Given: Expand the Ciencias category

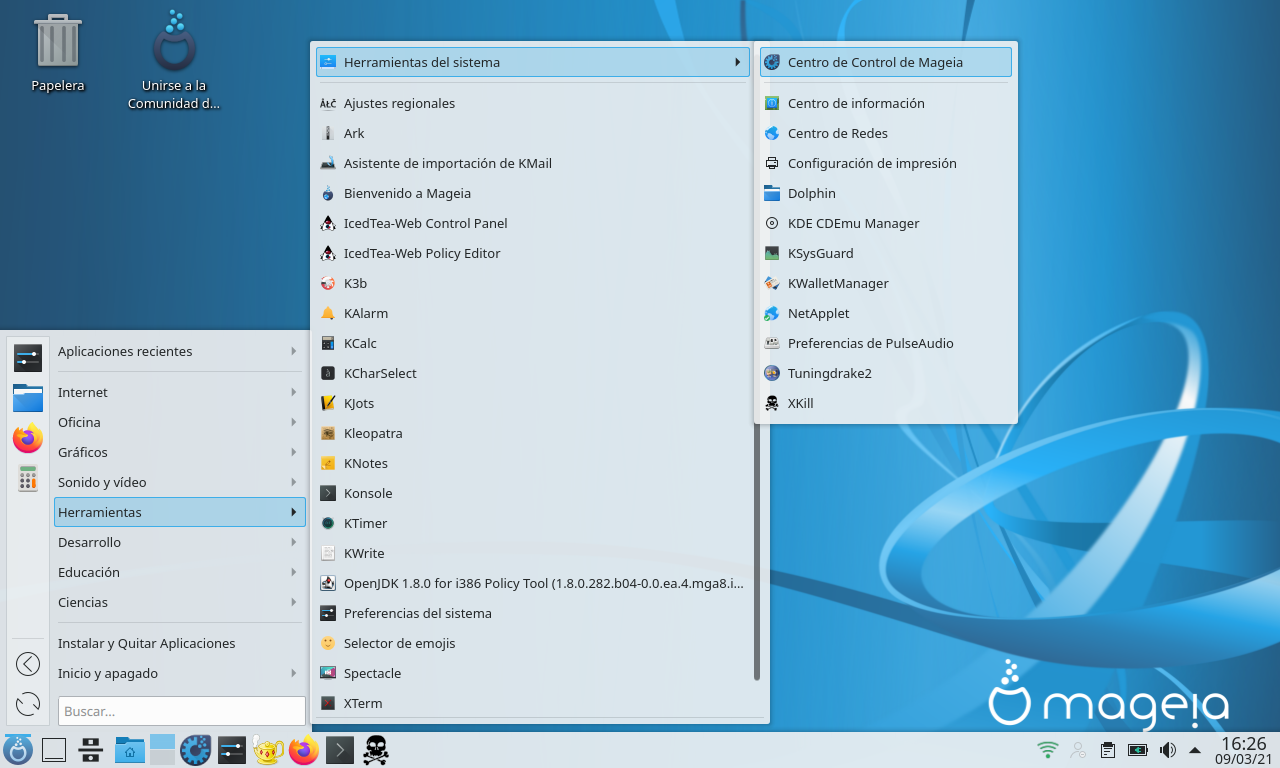Looking at the screenshot, I should tap(179, 602).
